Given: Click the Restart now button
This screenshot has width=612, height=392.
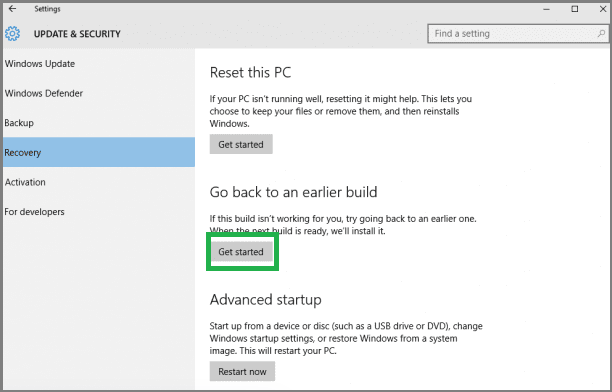Looking at the screenshot, I should coord(242,371).
